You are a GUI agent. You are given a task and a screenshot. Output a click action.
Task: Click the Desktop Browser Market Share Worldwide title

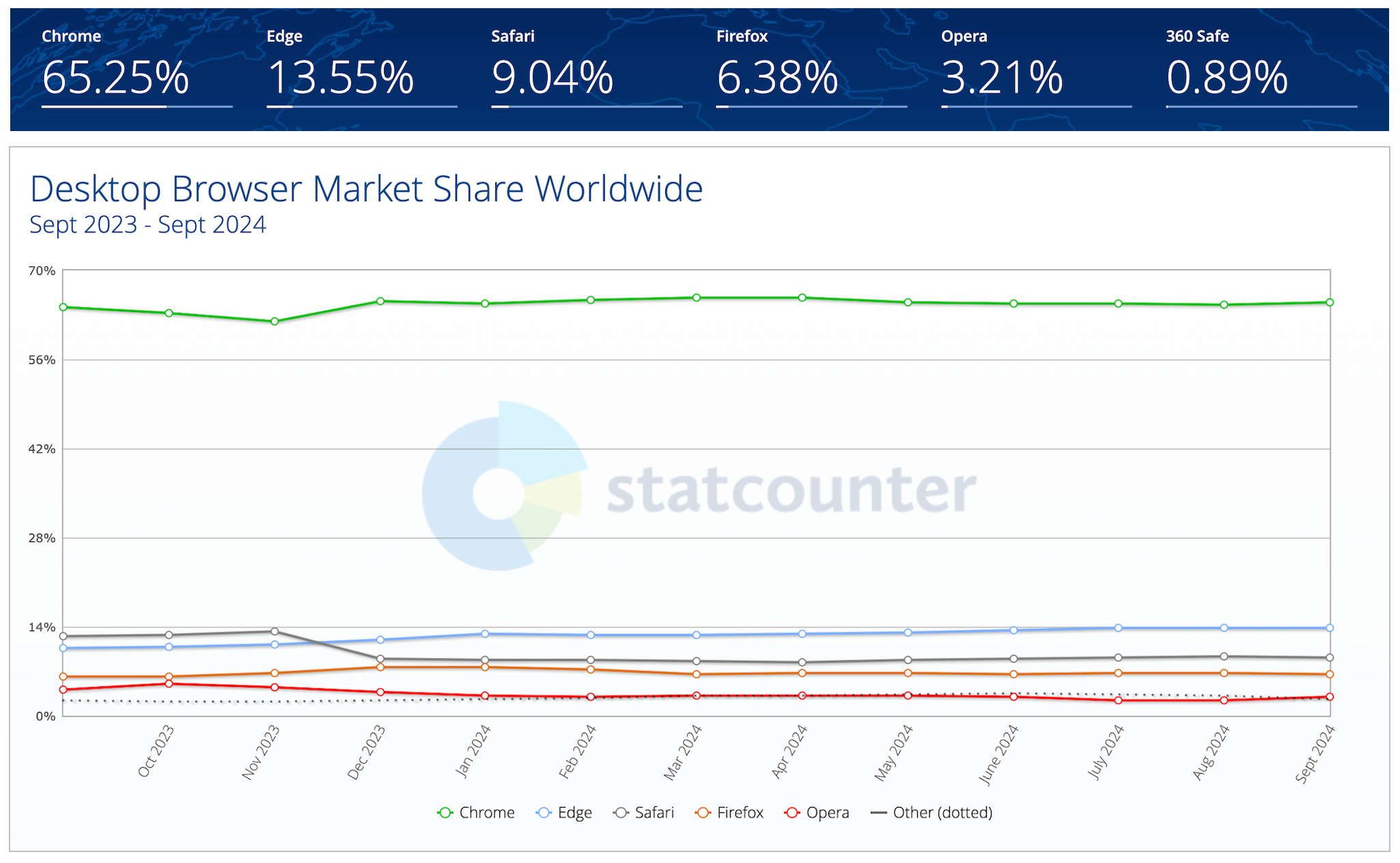click(366, 189)
